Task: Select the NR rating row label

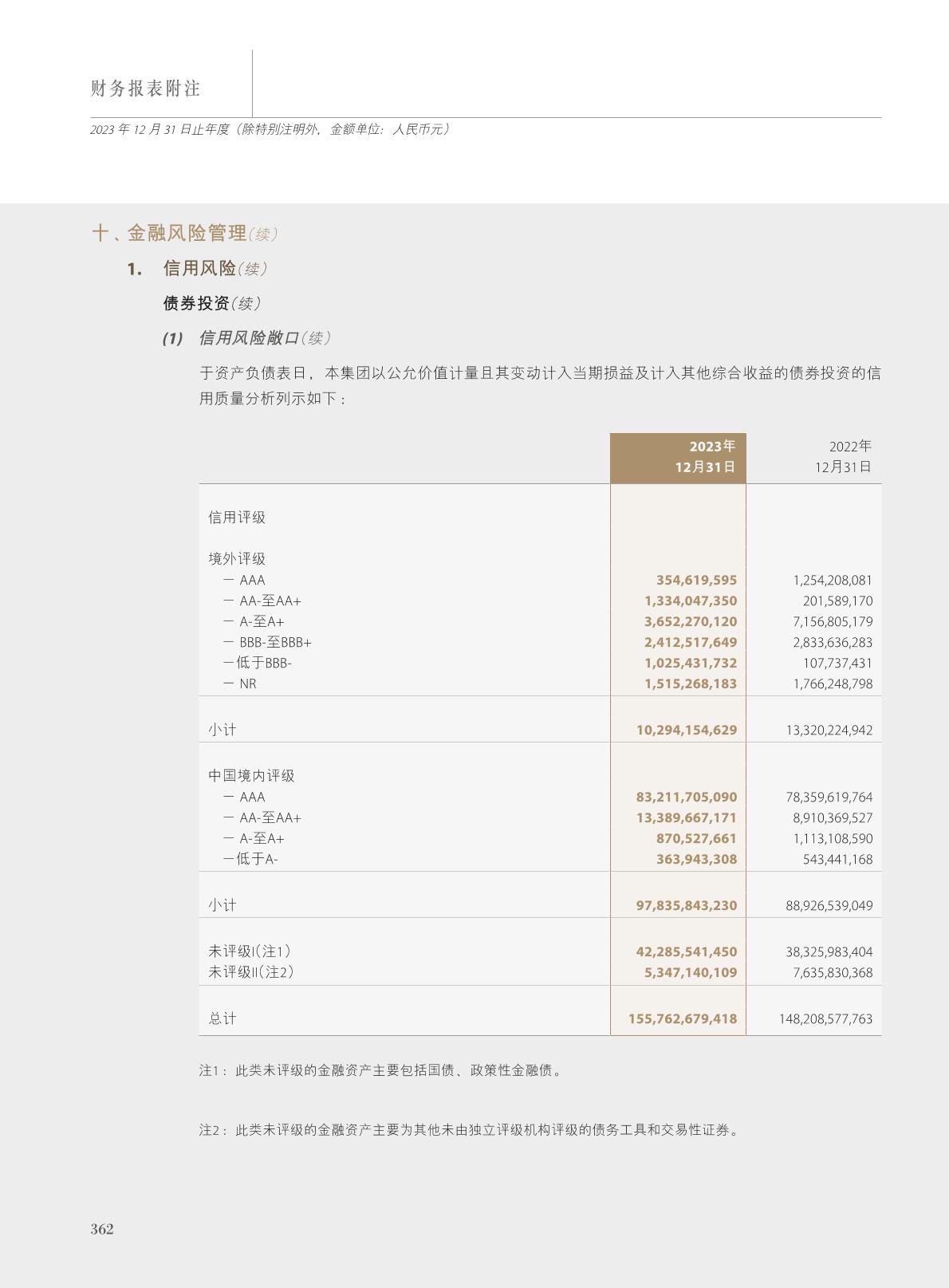Action: 247,684
